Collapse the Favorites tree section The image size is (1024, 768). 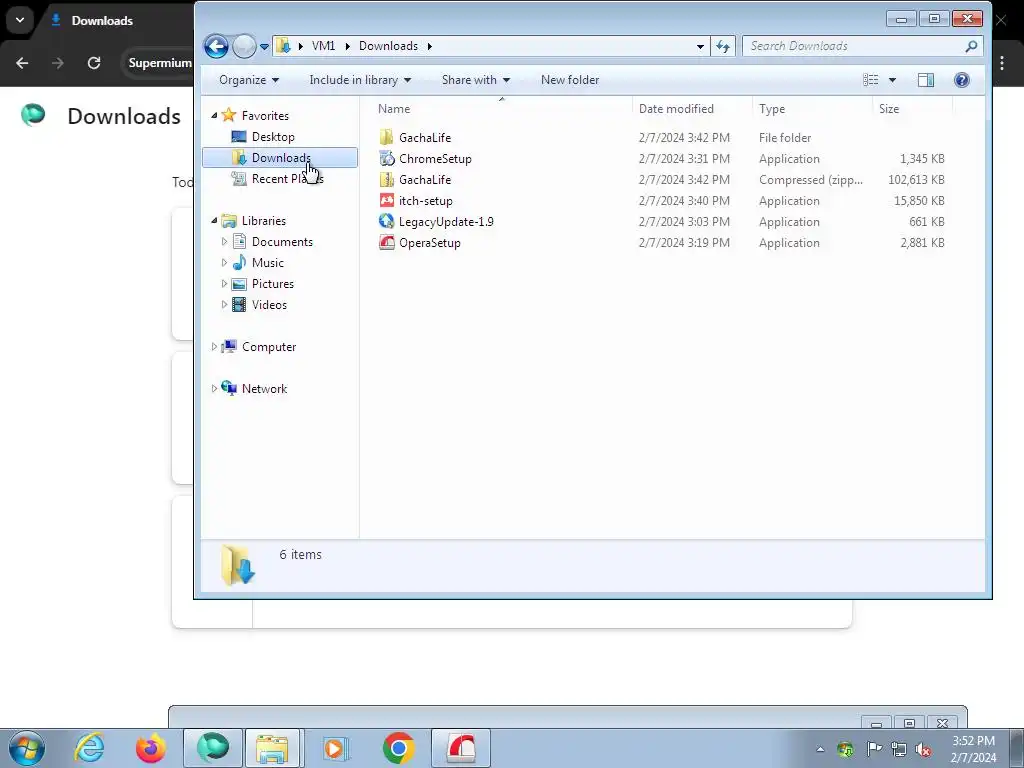(x=214, y=115)
